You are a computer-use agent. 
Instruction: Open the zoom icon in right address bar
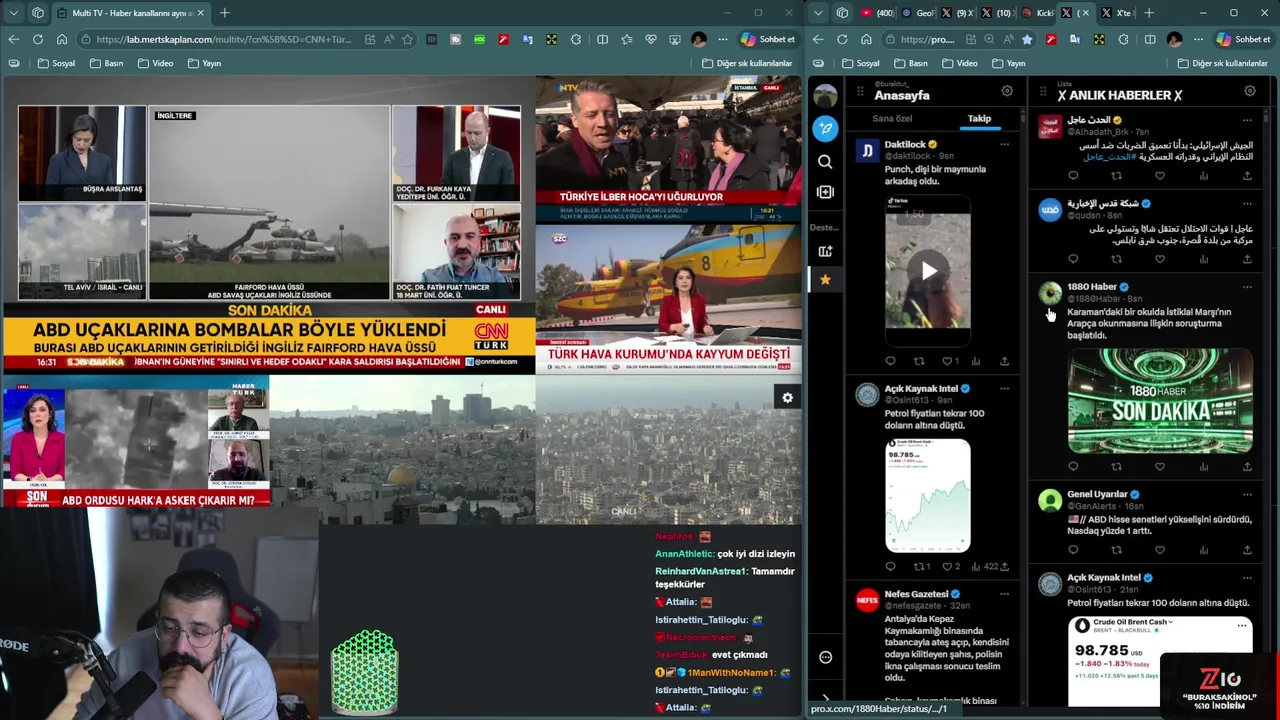tap(988, 39)
